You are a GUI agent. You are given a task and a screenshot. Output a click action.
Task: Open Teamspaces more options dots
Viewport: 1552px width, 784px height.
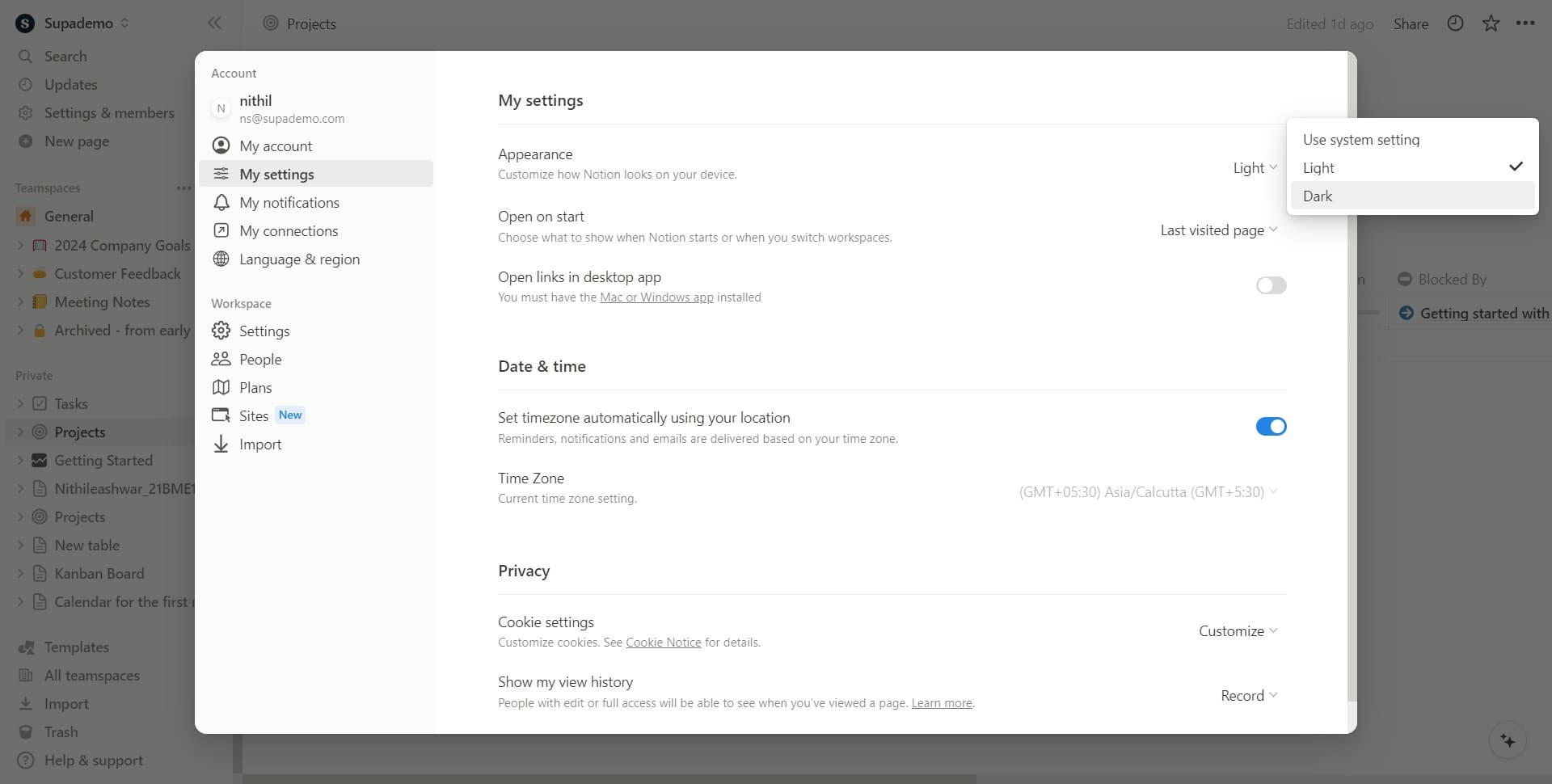click(x=183, y=188)
